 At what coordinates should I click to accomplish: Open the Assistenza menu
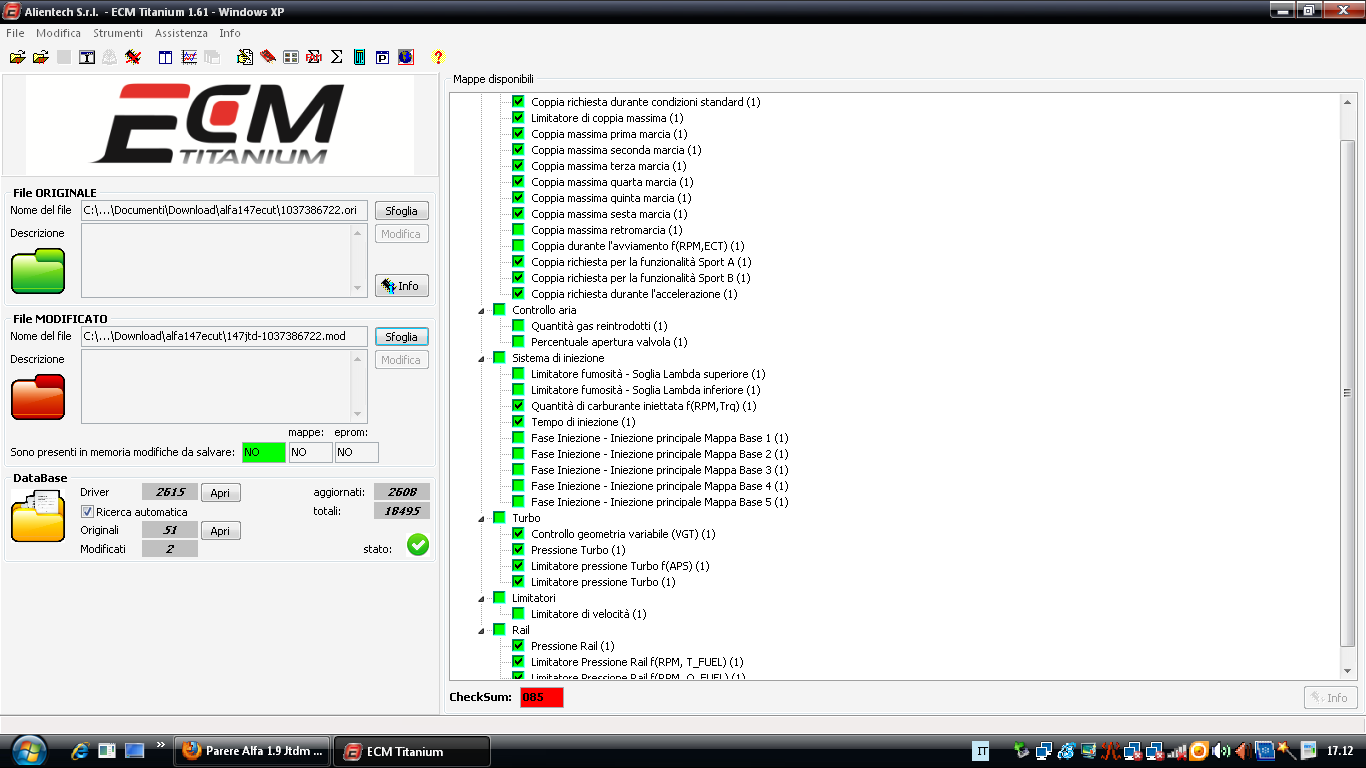(x=181, y=33)
